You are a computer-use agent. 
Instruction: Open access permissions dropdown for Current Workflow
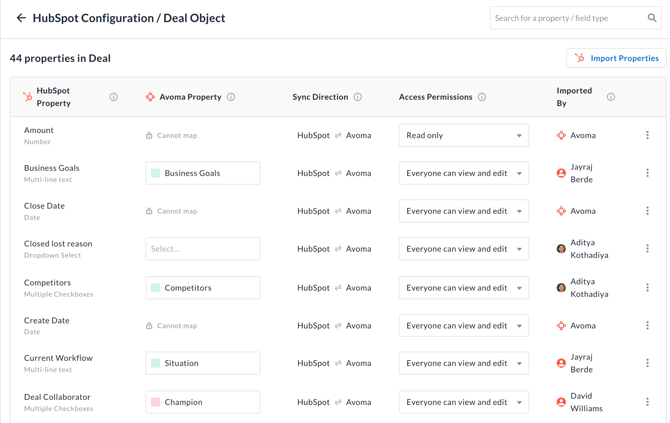pyautogui.click(x=464, y=363)
